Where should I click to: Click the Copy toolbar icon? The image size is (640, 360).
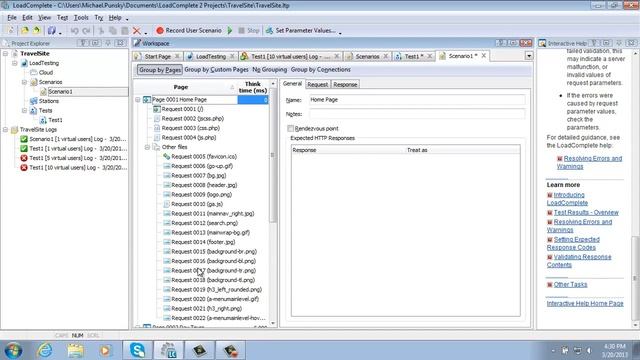tap(113, 31)
